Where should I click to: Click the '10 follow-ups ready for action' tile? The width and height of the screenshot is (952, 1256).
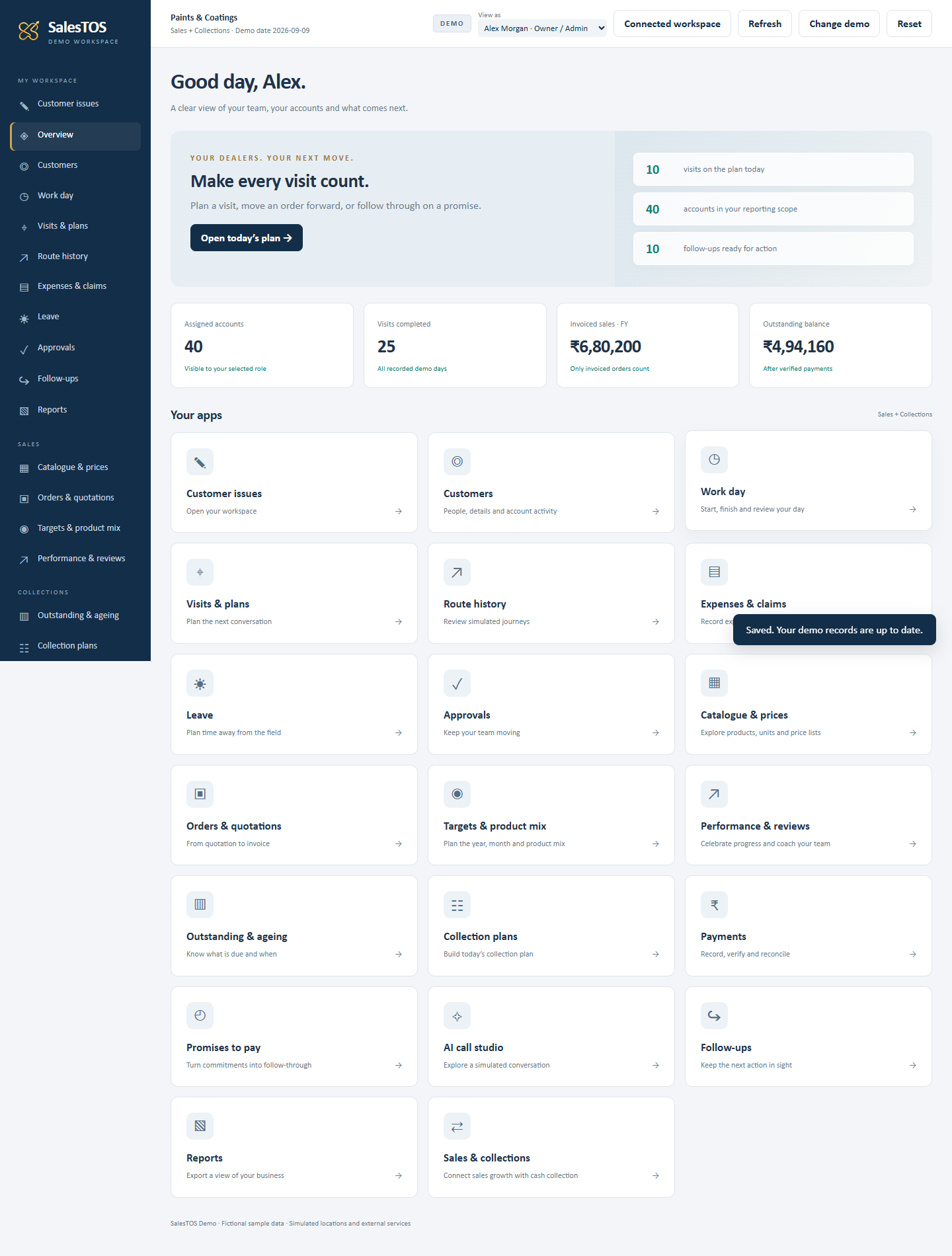pos(773,249)
